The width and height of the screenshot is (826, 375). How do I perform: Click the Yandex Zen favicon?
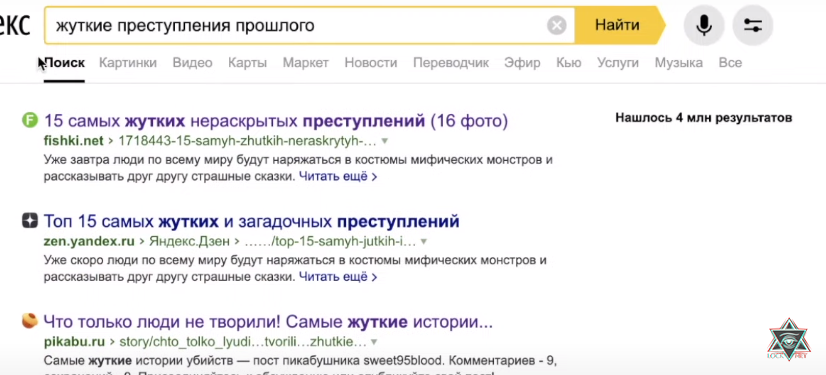[30, 220]
